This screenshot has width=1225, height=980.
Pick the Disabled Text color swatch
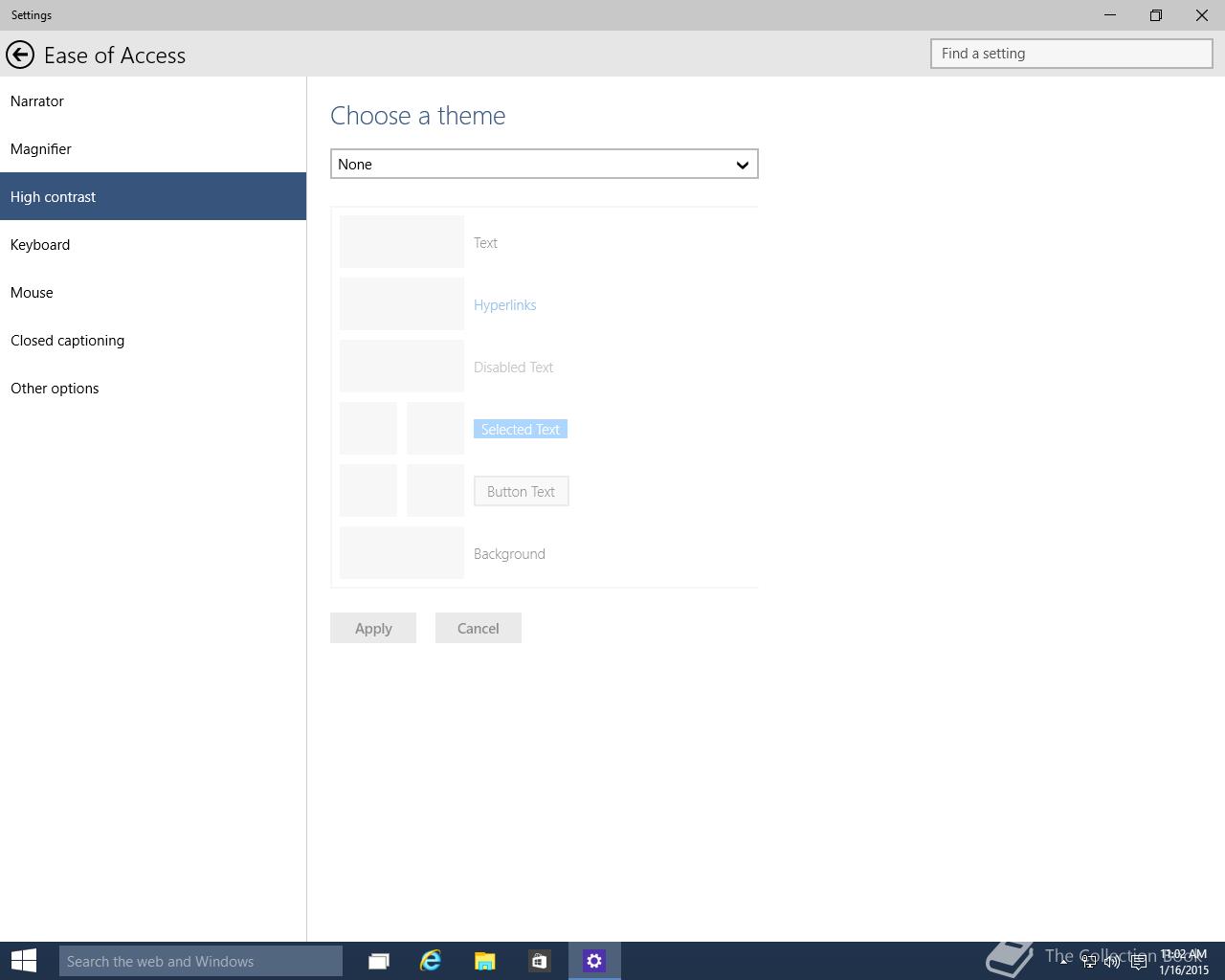(402, 366)
